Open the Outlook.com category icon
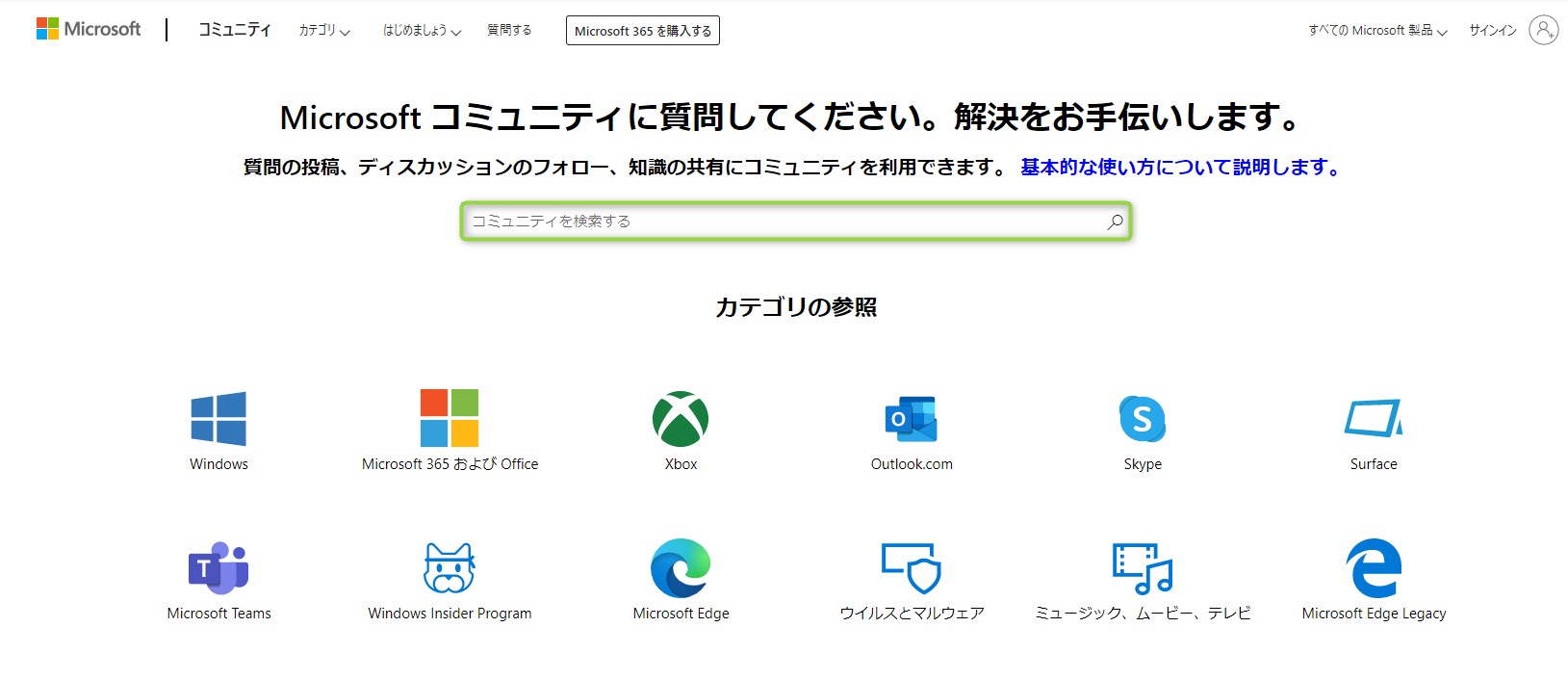 (912, 419)
